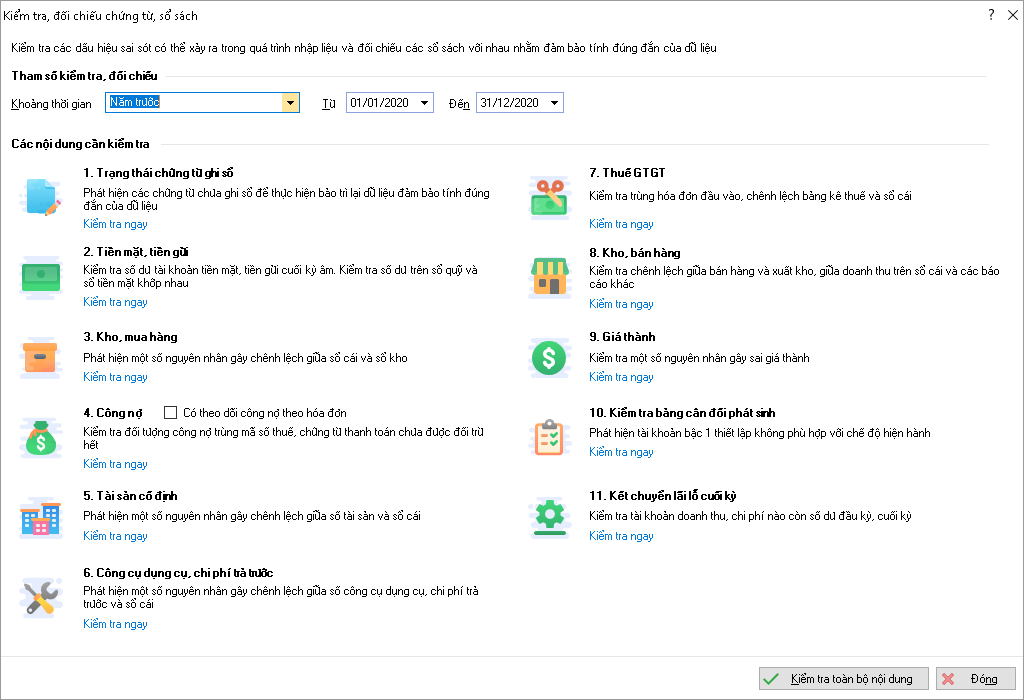This screenshot has height=700, width=1024.
Task: Click Kiểm tra ngay under Kho, mua hàng
Action: [115, 377]
